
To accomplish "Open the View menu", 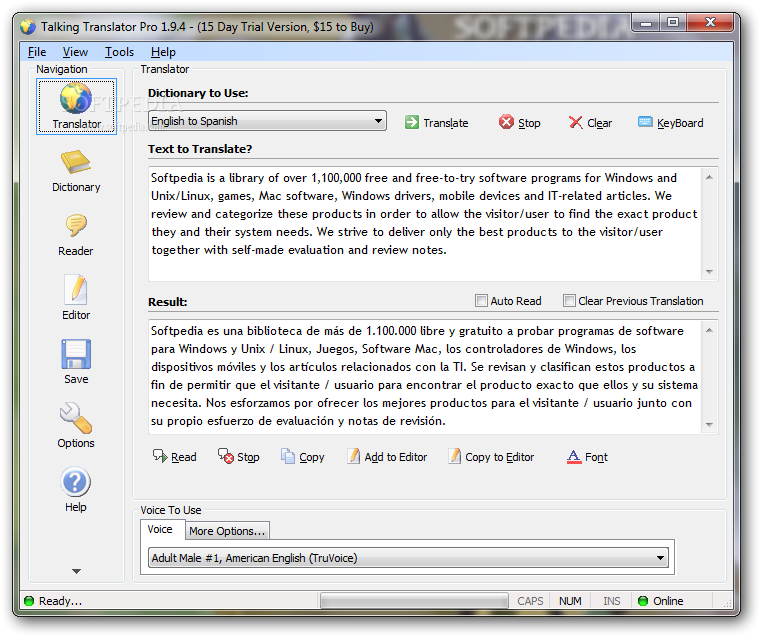I will (x=75, y=52).
